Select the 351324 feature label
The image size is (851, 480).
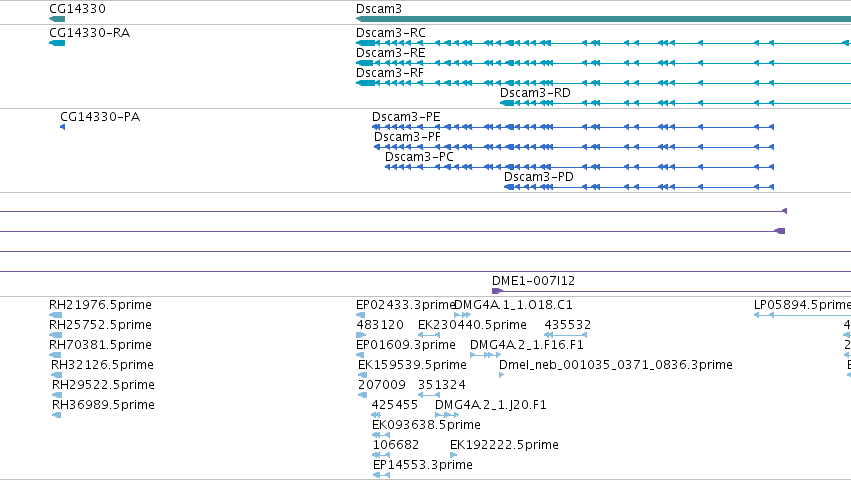[x=442, y=385]
